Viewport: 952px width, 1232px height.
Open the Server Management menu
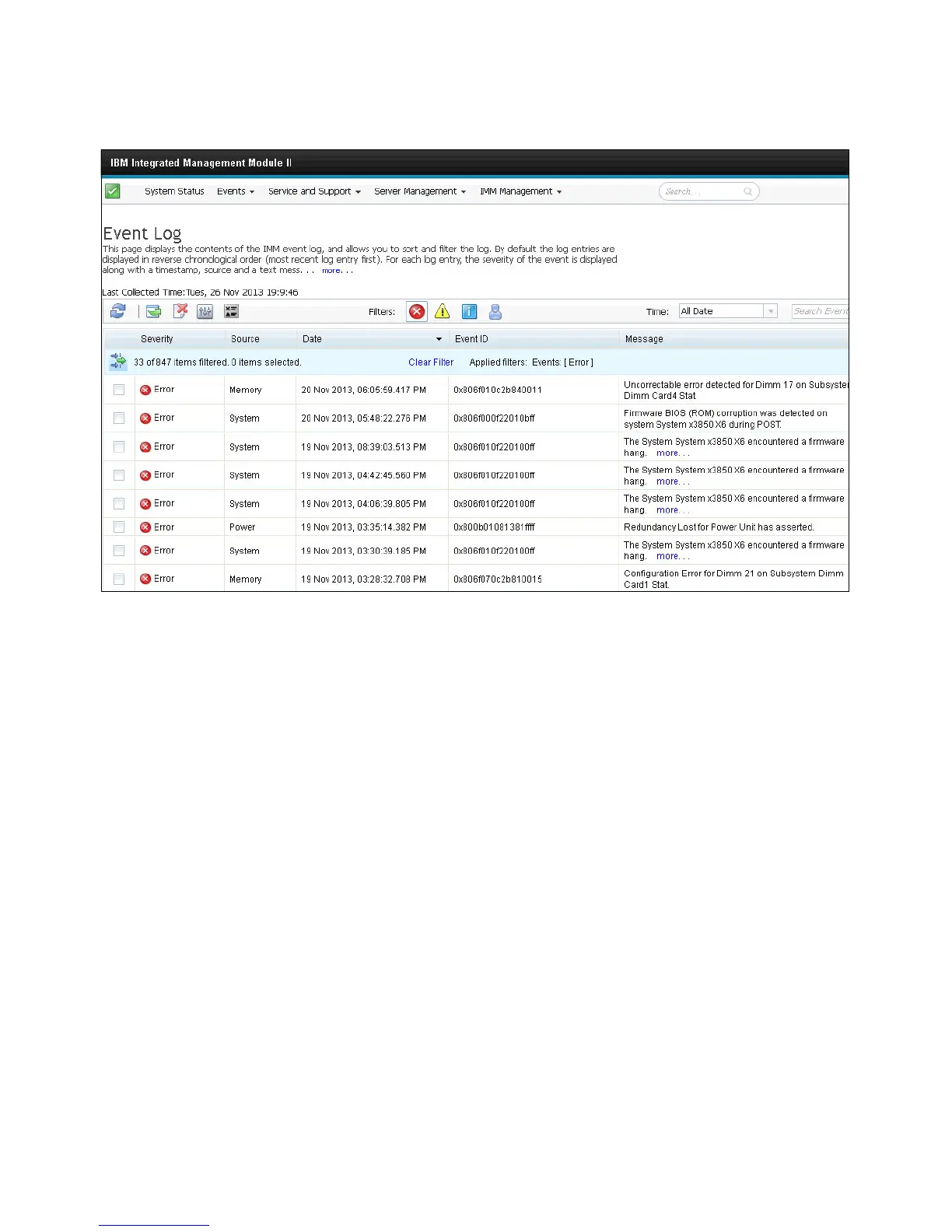pos(420,191)
